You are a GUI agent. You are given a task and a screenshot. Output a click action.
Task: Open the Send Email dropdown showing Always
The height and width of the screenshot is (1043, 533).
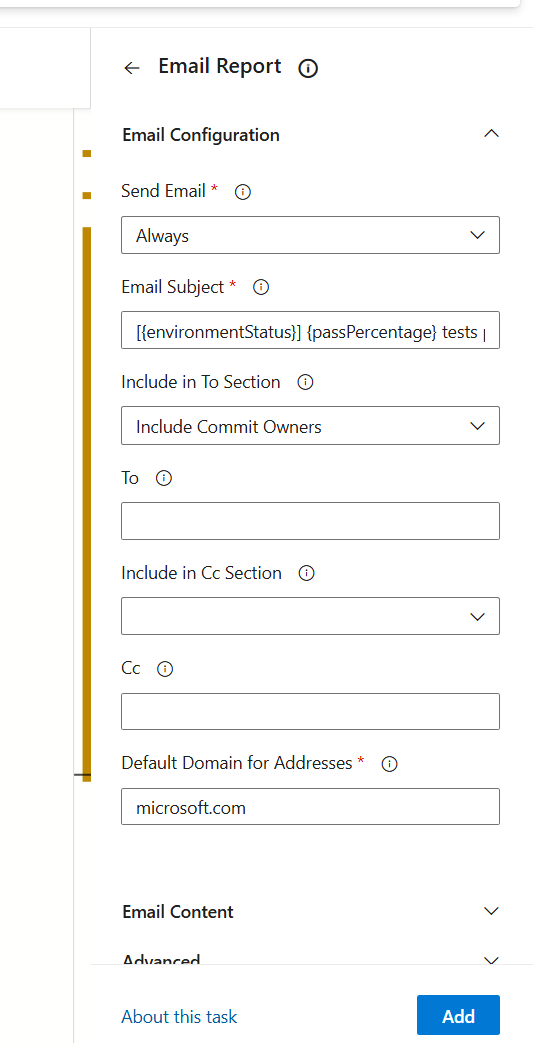tap(310, 235)
